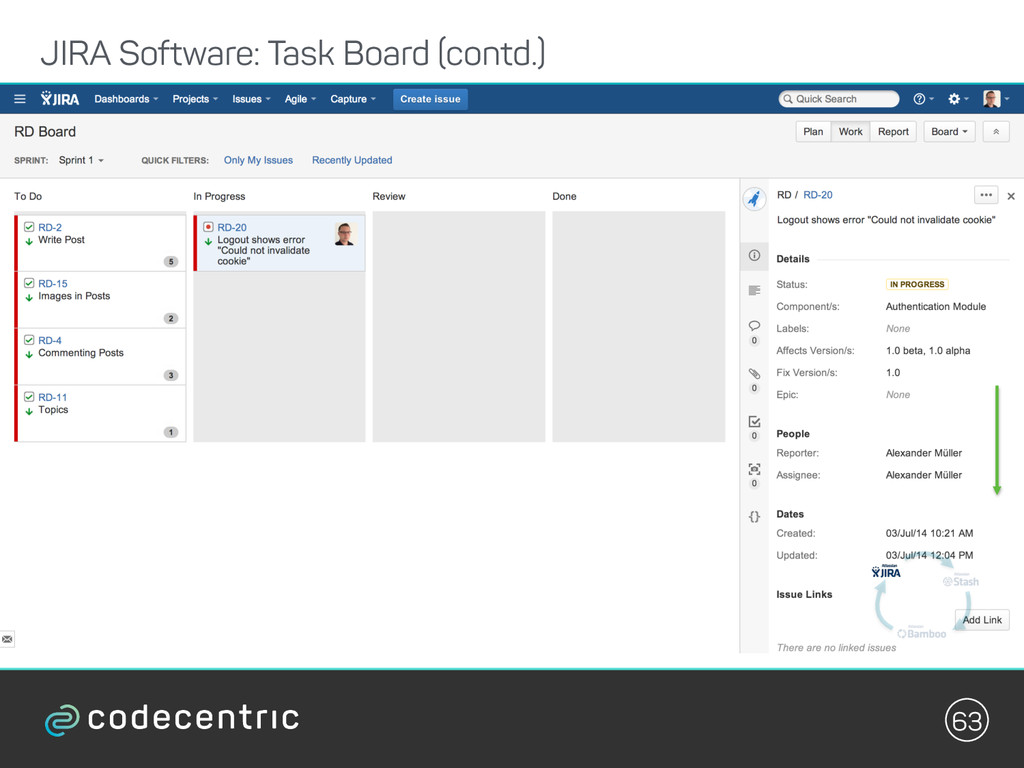1024x768 pixels.
Task: Open the Capture dropdown menu
Action: (353, 99)
